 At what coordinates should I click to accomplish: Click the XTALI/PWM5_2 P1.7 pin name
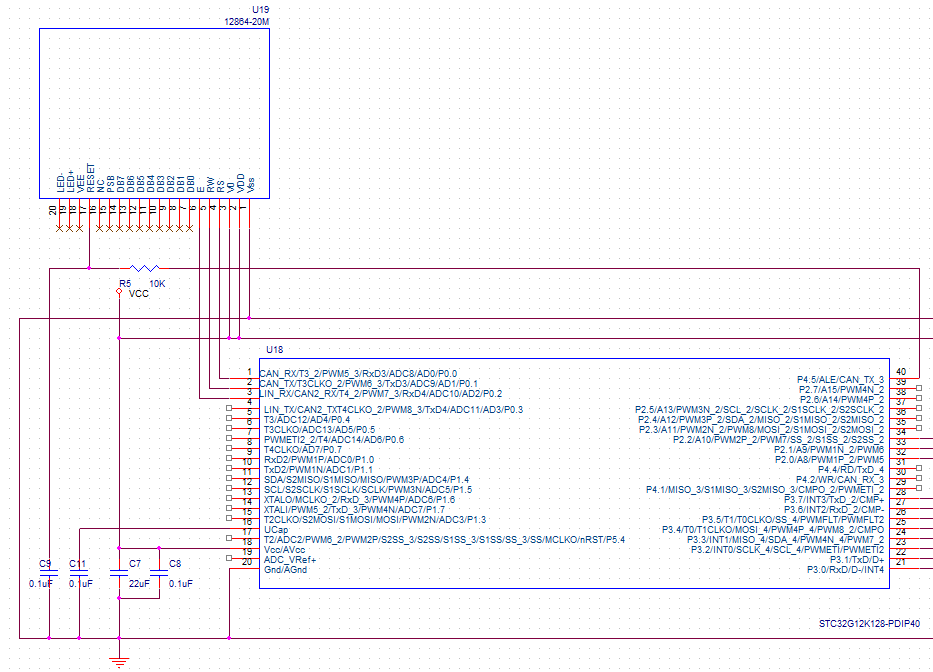(354, 510)
